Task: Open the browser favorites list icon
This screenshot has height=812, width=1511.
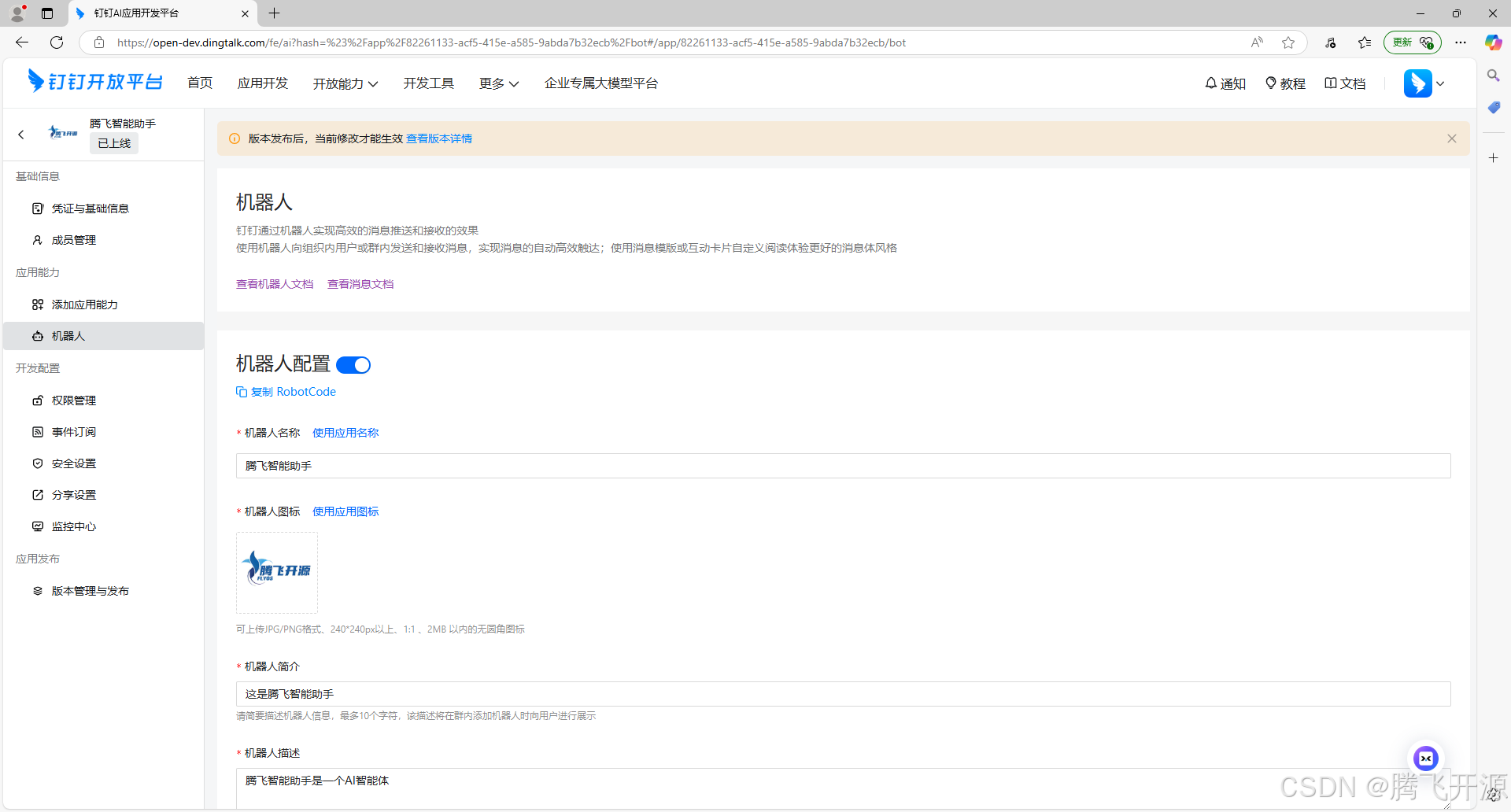Action: coord(1365,42)
